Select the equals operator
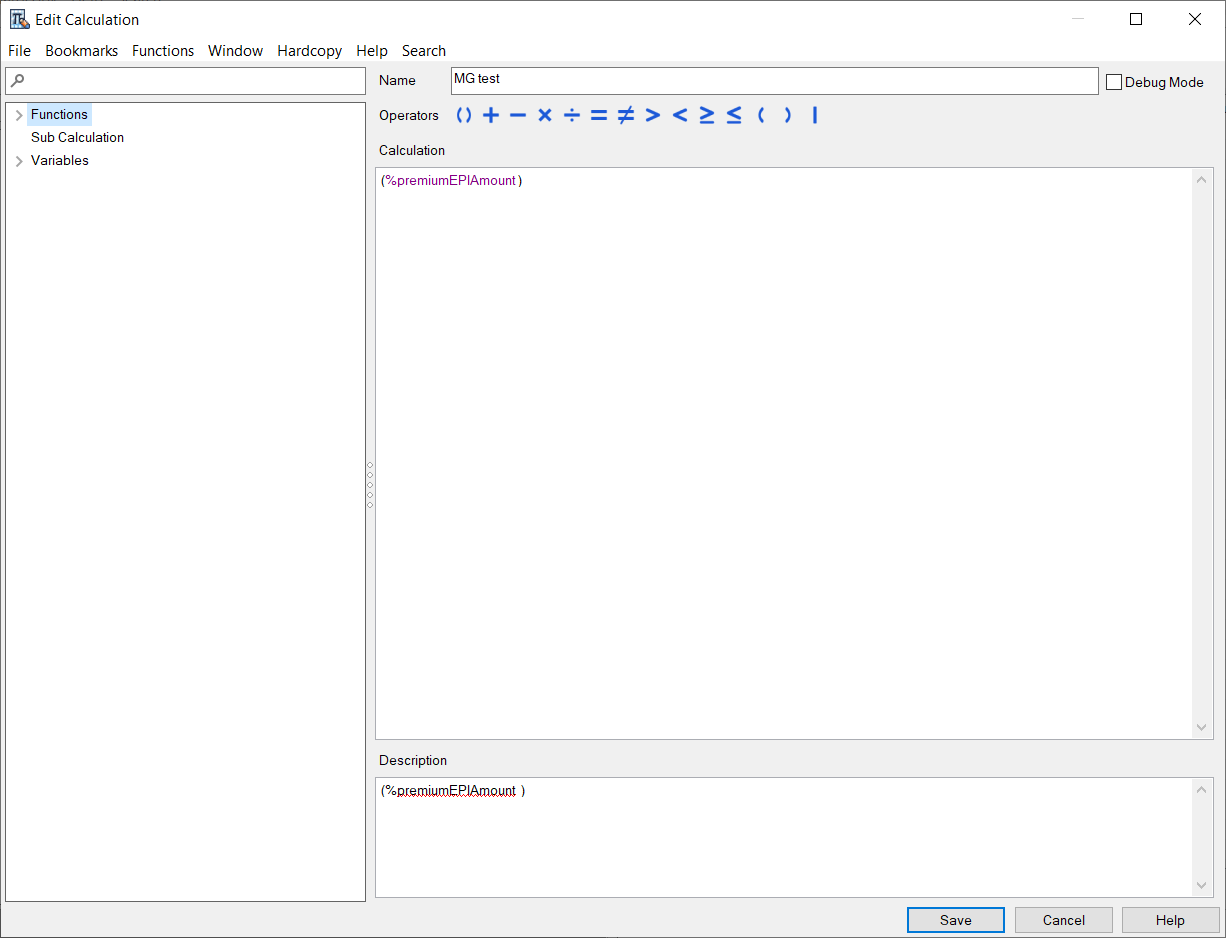The height and width of the screenshot is (938, 1226). 598,115
